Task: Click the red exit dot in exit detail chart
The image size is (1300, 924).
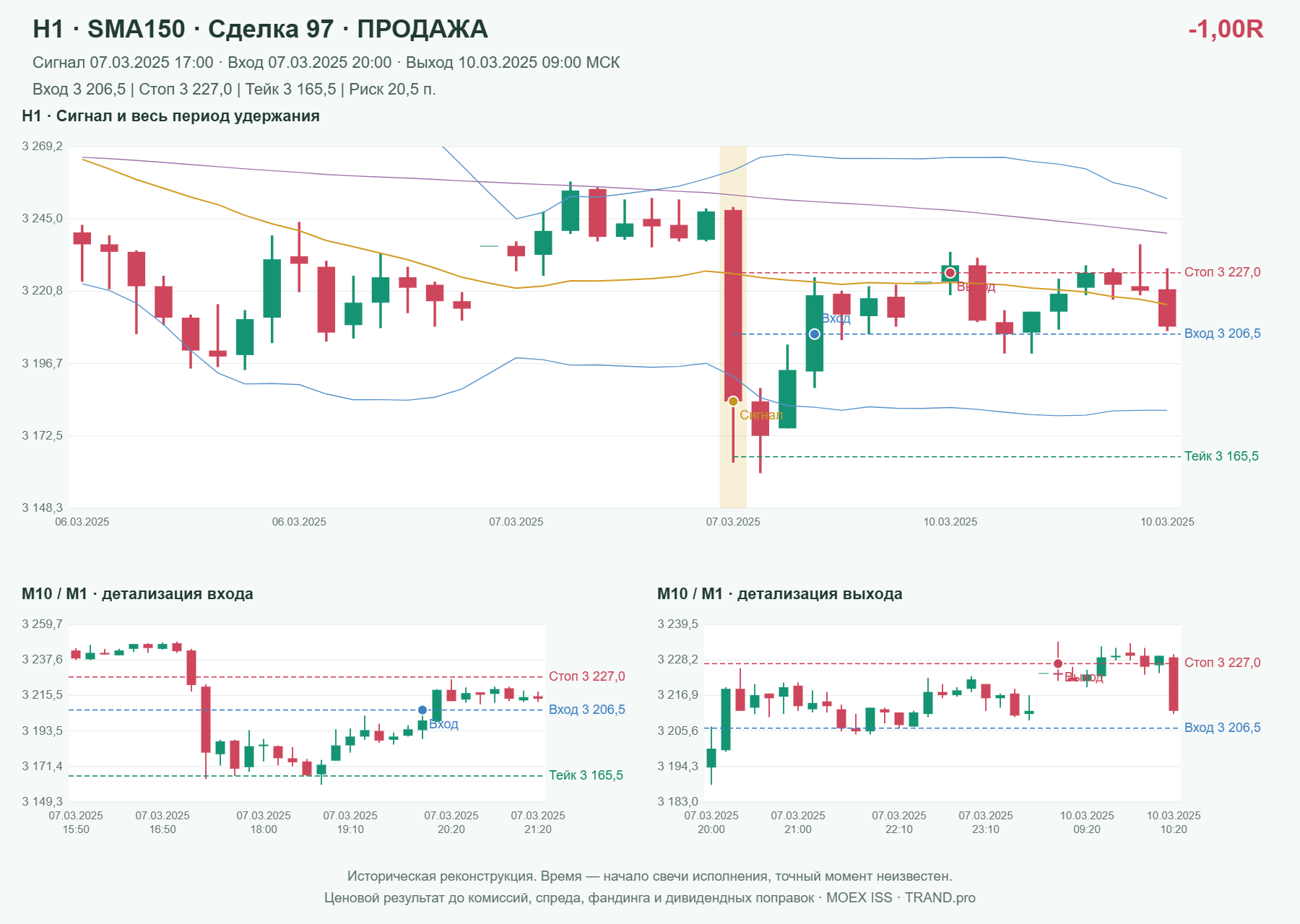Action: point(1058,663)
